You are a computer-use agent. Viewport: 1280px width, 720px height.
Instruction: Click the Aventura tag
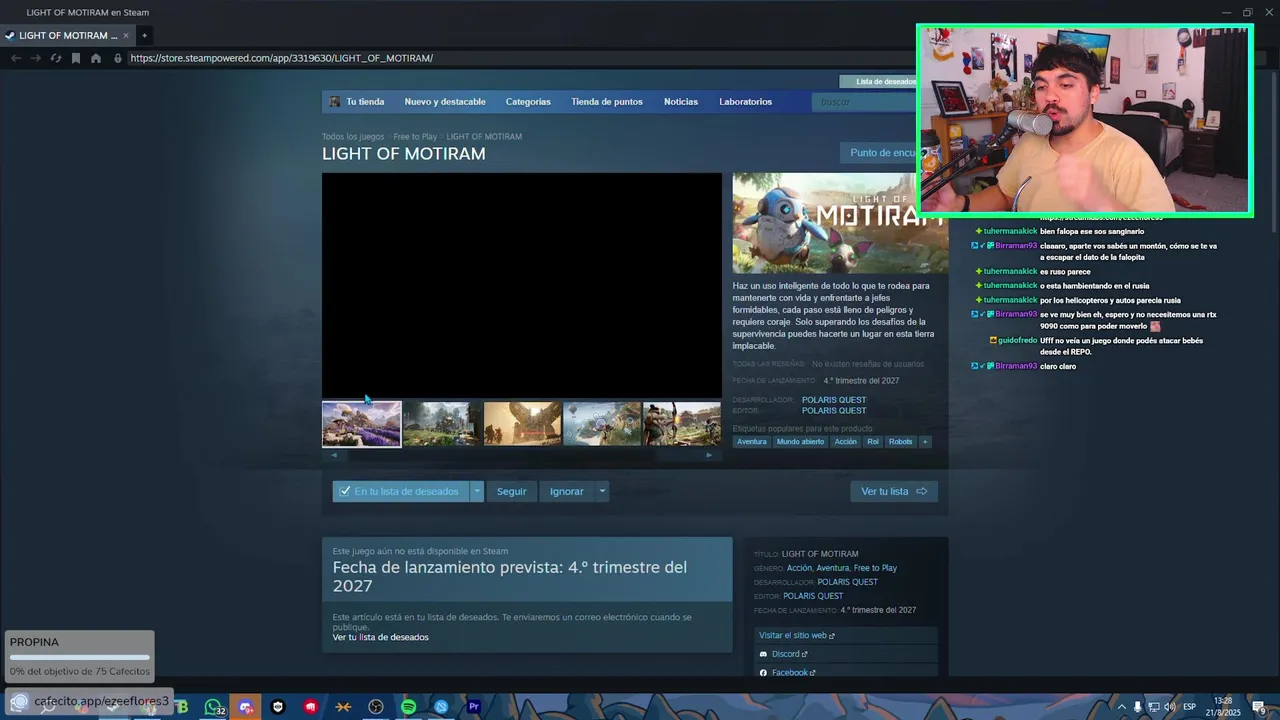point(752,442)
